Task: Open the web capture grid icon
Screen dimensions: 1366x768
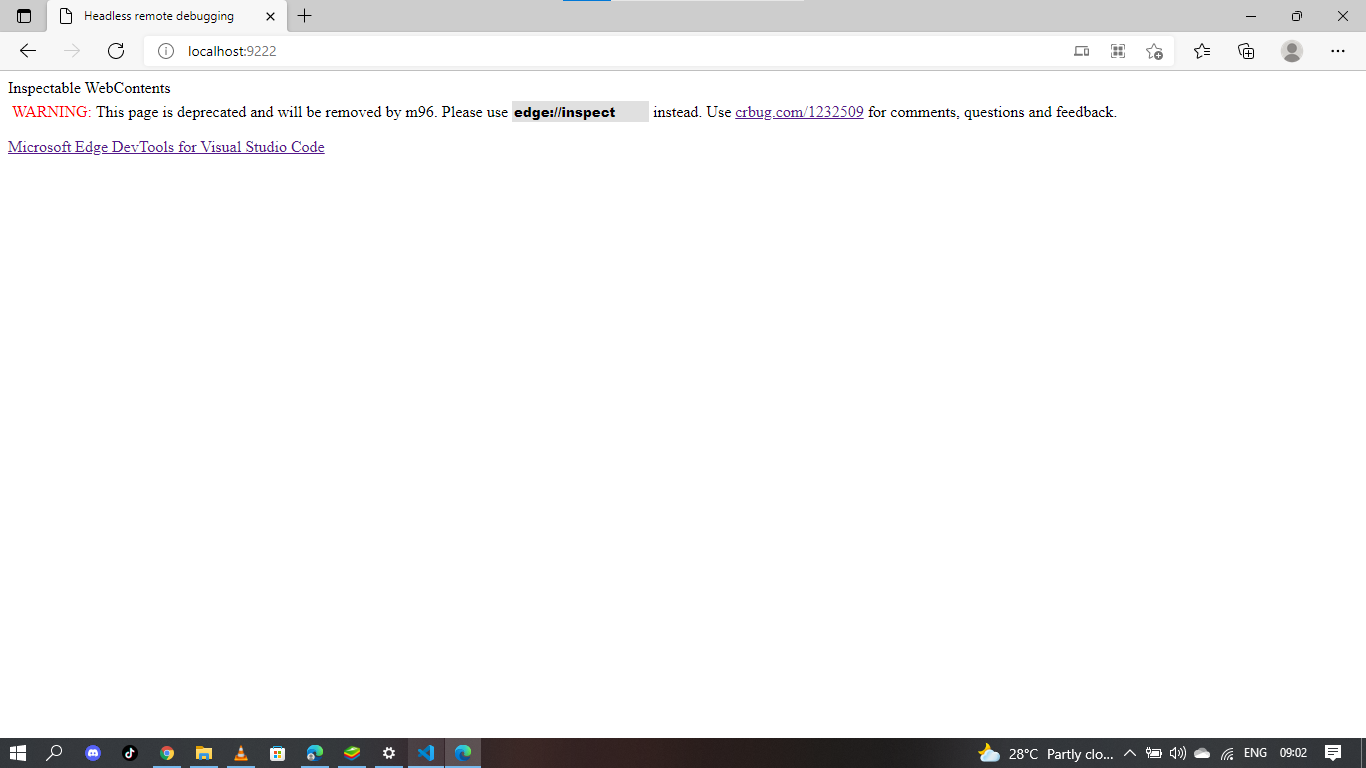Action: 1117,50
